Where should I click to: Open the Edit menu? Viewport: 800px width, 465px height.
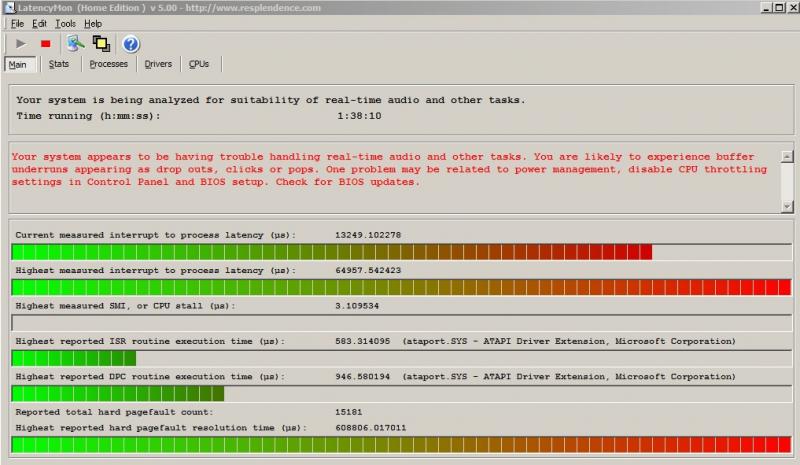point(39,23)
